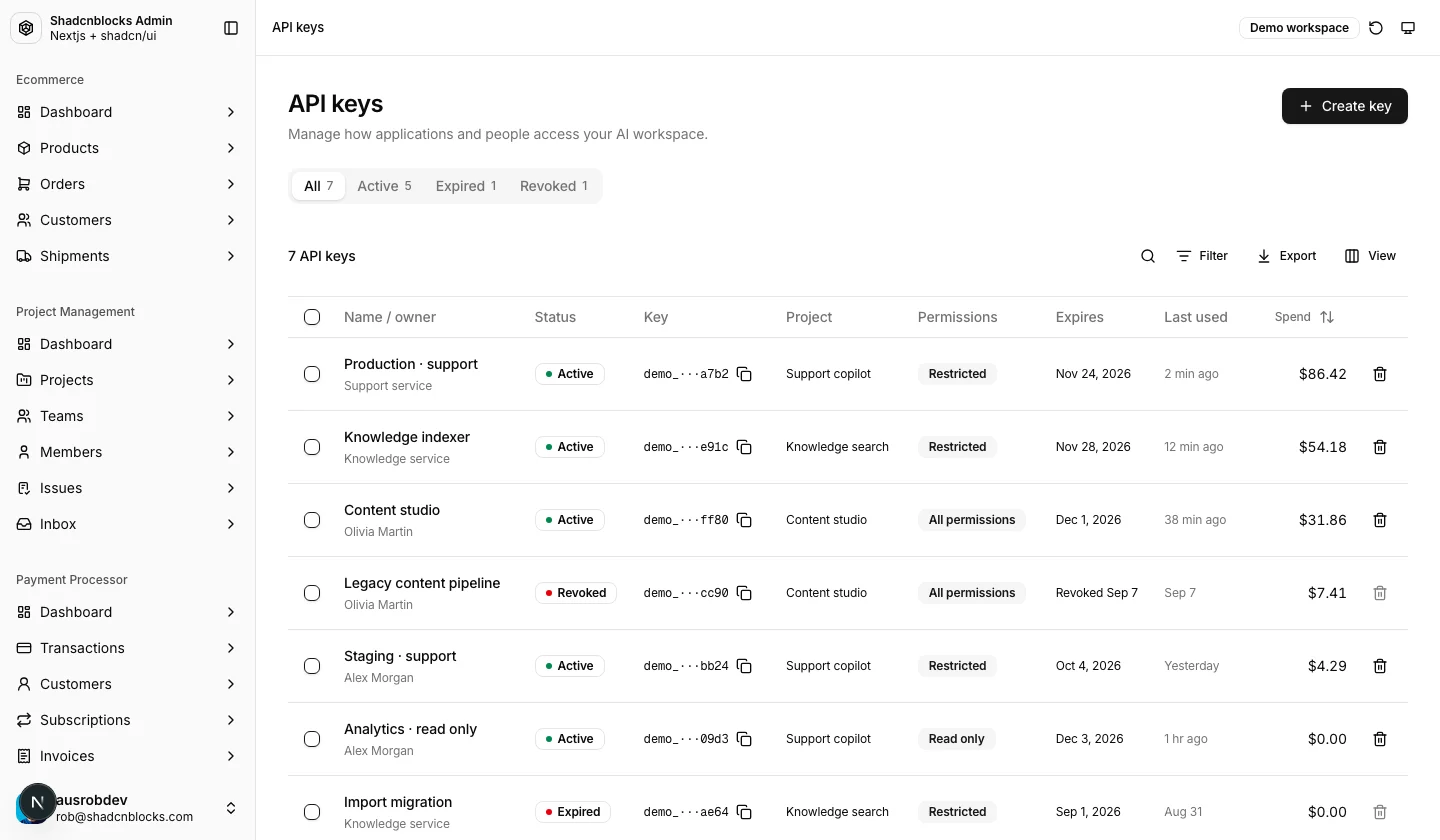Copy the key demo_···ff80
Screen dimensions: 1440x840
tap(744, 520)
